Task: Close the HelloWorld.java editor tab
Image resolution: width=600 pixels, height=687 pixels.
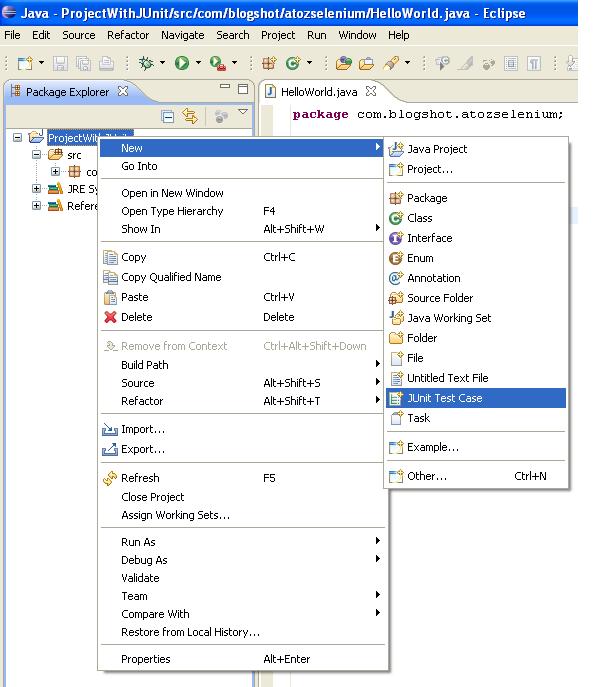Action: [x=371, y=91]
